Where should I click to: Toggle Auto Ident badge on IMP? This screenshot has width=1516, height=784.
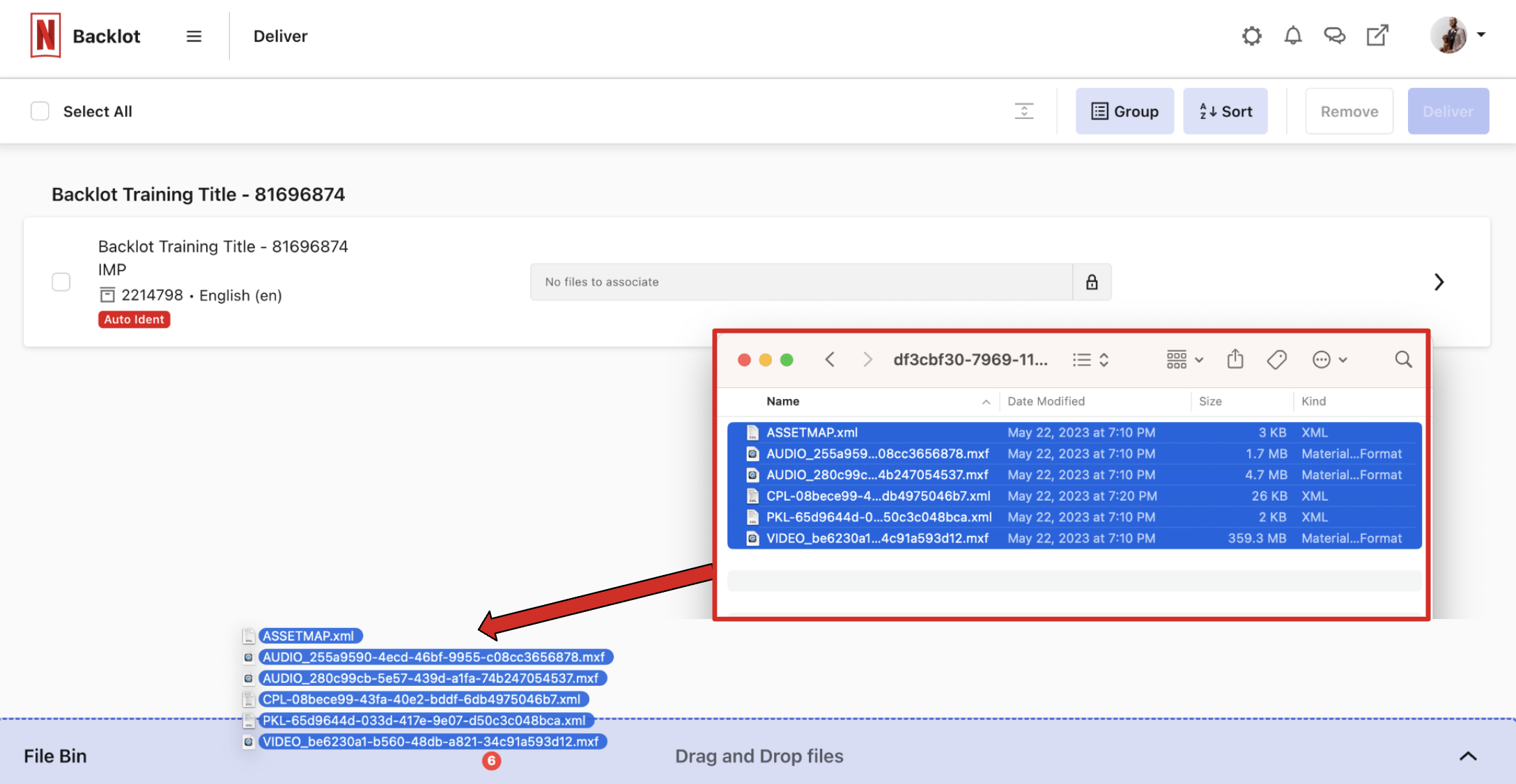pos(134,318)
